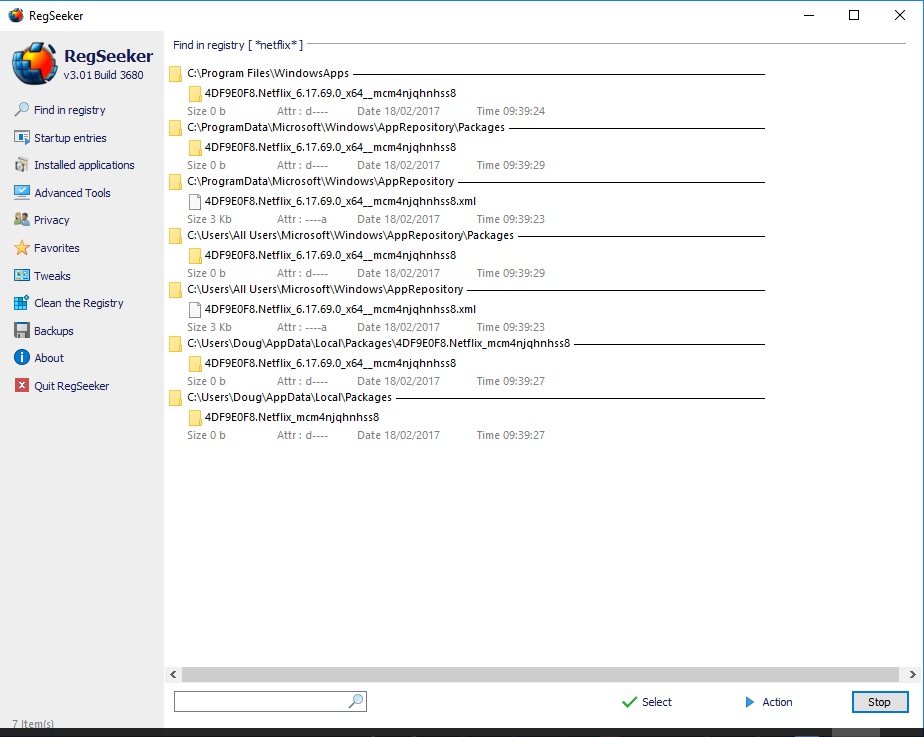The height and width of the screenshot is (737, 924).
Task: Click folder icon beside C:\Program Files\WindowsApps header
Action: 175,74
